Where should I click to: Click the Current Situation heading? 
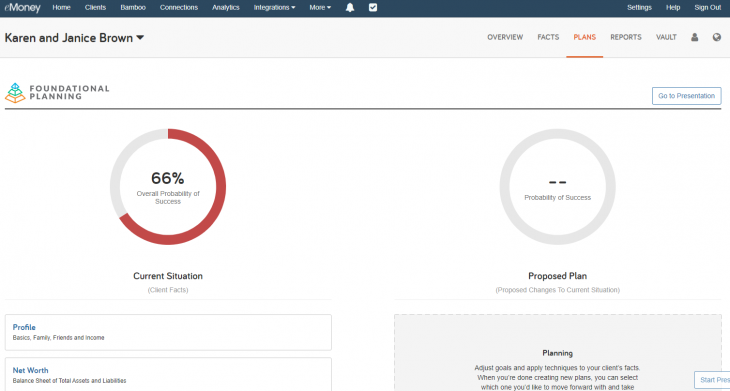coord(168,276)
